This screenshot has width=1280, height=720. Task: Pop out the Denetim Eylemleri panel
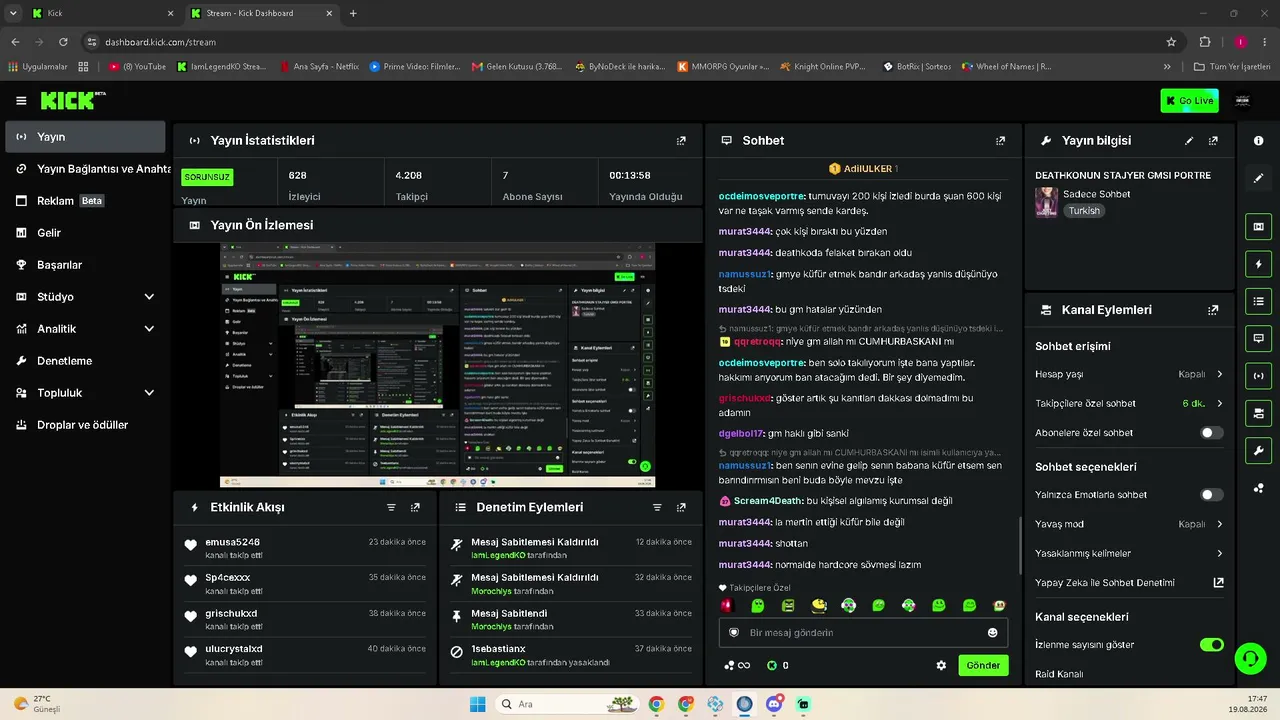tap(681, 507)
